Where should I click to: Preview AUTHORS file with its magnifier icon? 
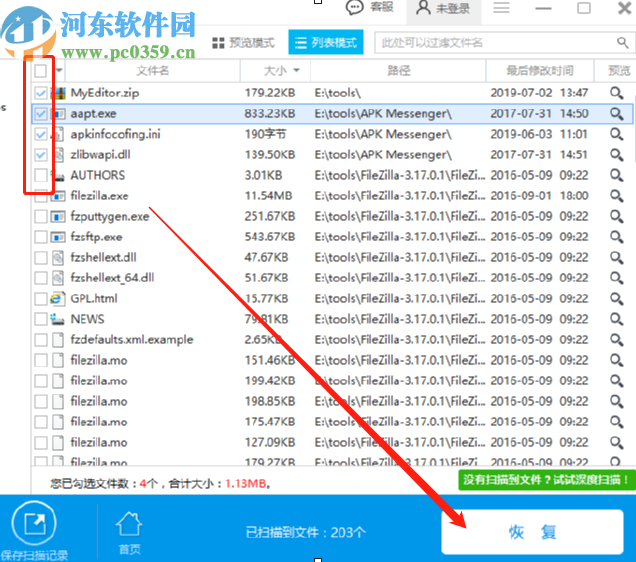[617, 176]
